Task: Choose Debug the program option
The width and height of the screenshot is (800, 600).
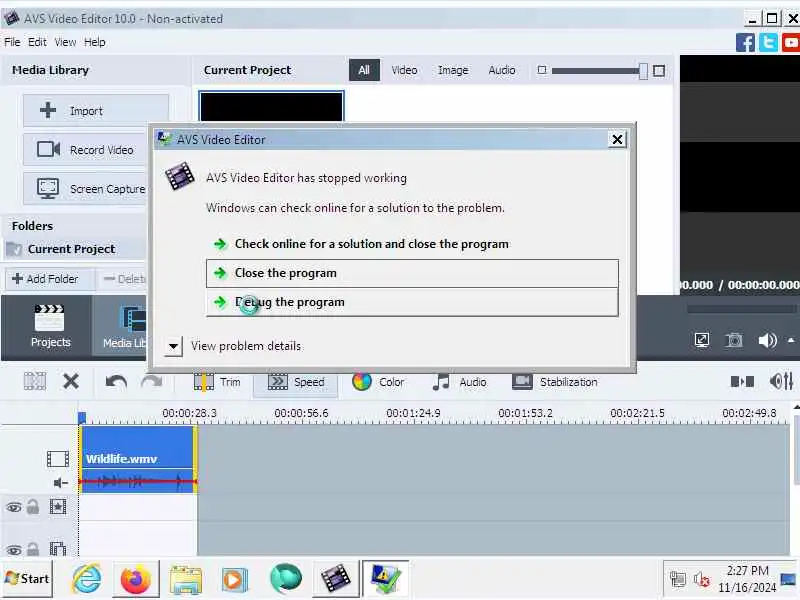Action: point(412,303)
